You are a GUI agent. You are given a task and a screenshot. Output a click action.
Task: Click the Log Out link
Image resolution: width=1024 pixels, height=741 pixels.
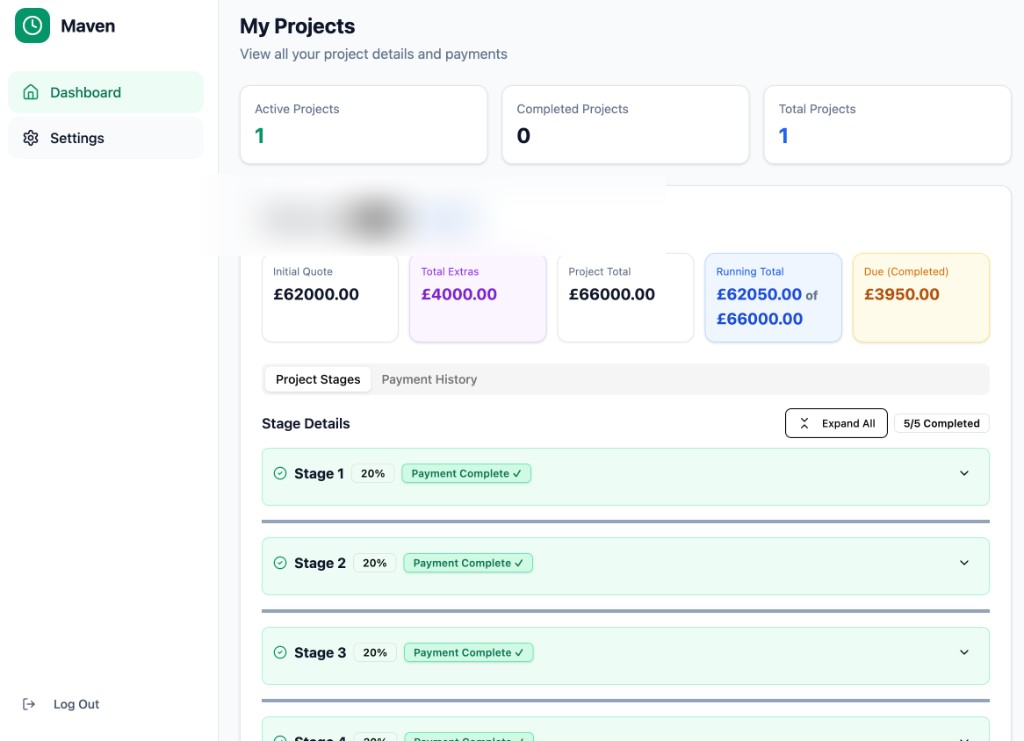coord(74,704)
